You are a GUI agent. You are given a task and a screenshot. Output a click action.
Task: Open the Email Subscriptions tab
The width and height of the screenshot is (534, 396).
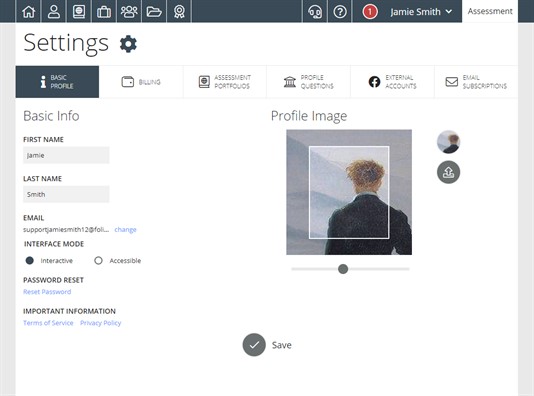click(x=476, y=82)
